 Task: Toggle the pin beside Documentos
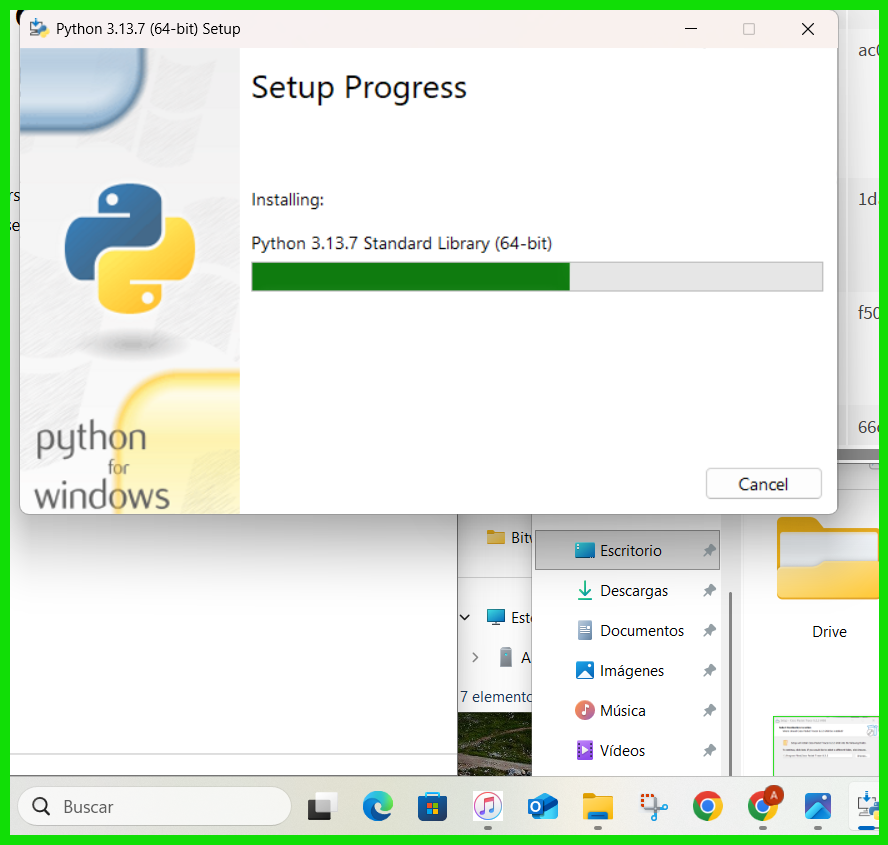[709, 631]
